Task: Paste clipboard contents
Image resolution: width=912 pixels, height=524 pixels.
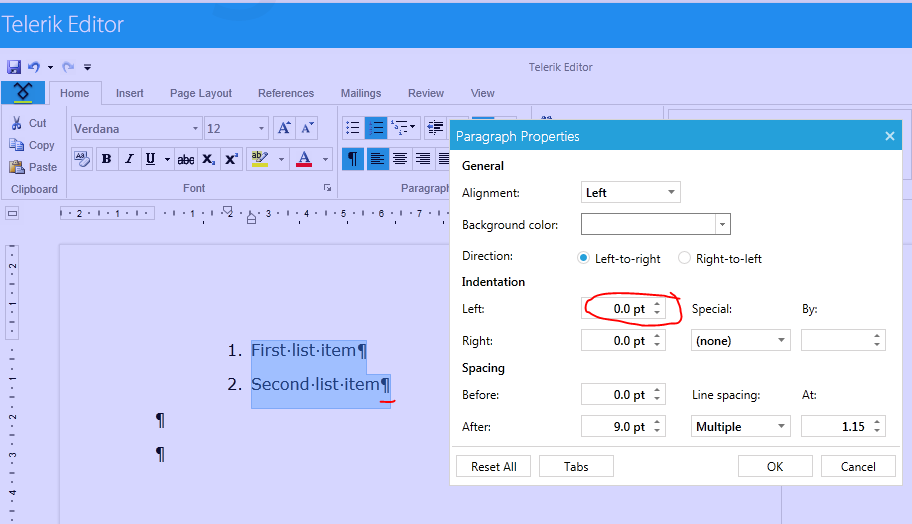Action: 34,167
